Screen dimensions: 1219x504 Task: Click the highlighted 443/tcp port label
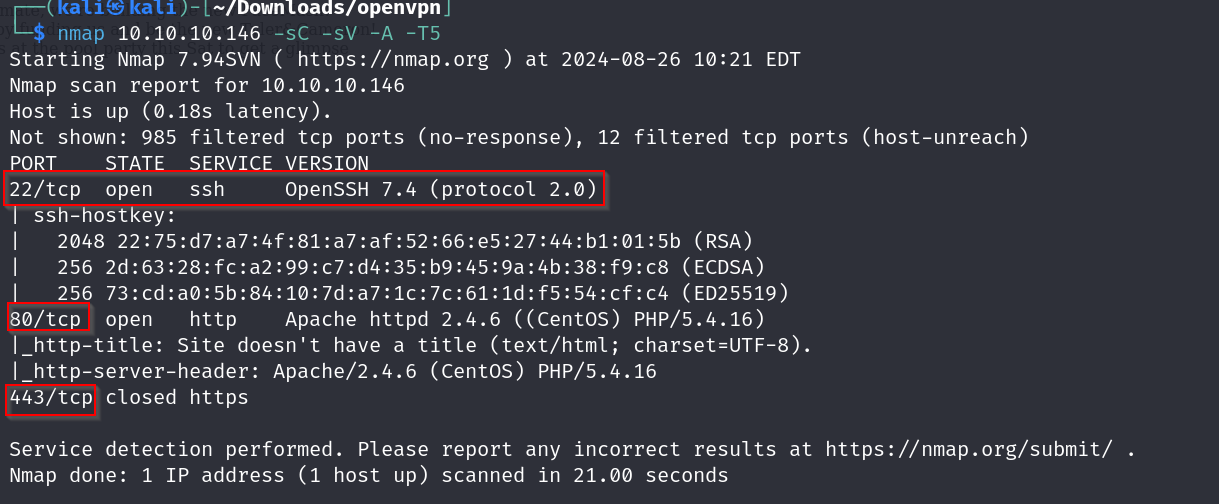(x=50, y=398)
